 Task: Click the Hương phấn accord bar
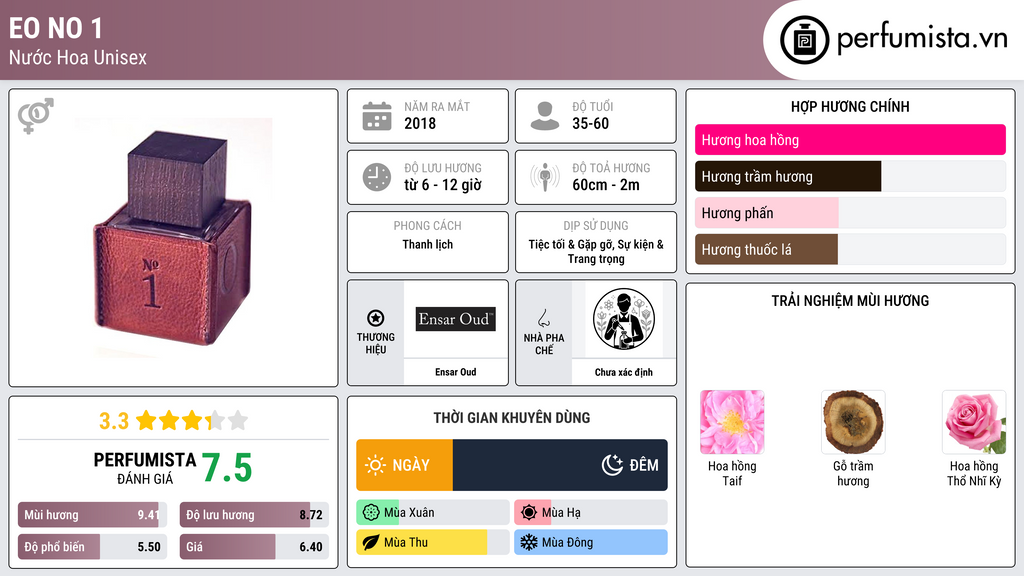850,213
